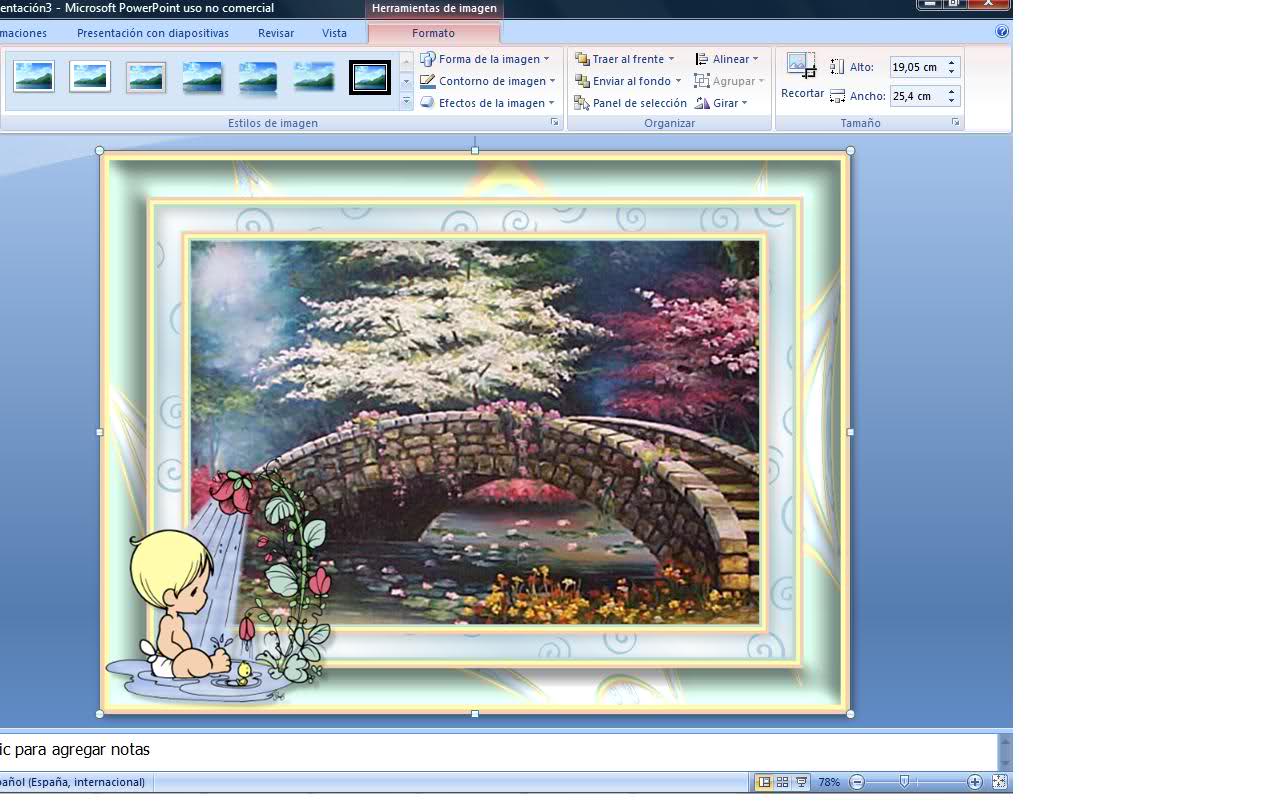Decrease the Ancho value with down arrow
1280x801 pixels.
click(952, 101)
